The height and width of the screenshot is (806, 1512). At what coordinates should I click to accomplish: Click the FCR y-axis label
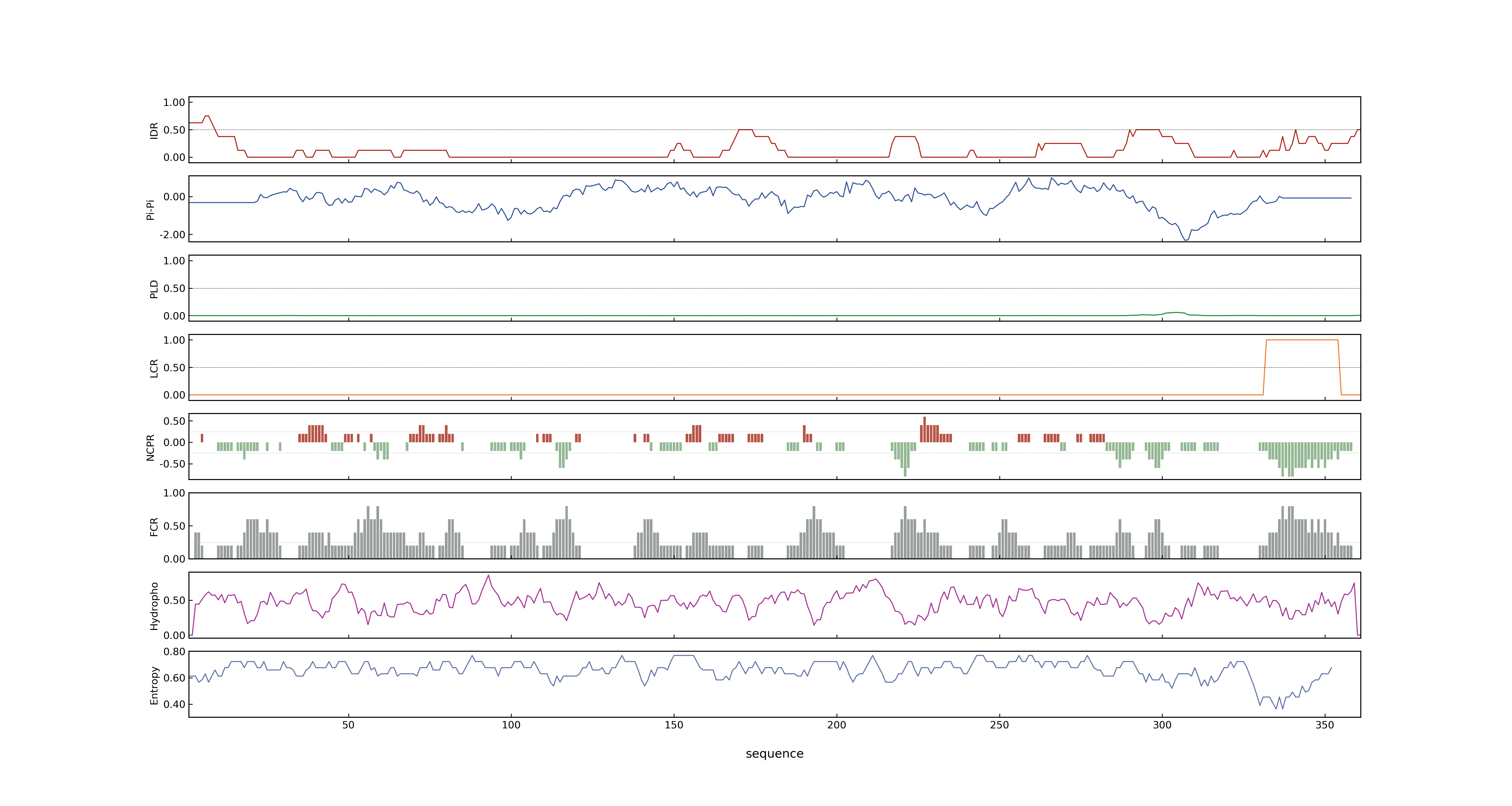point(154,527)
